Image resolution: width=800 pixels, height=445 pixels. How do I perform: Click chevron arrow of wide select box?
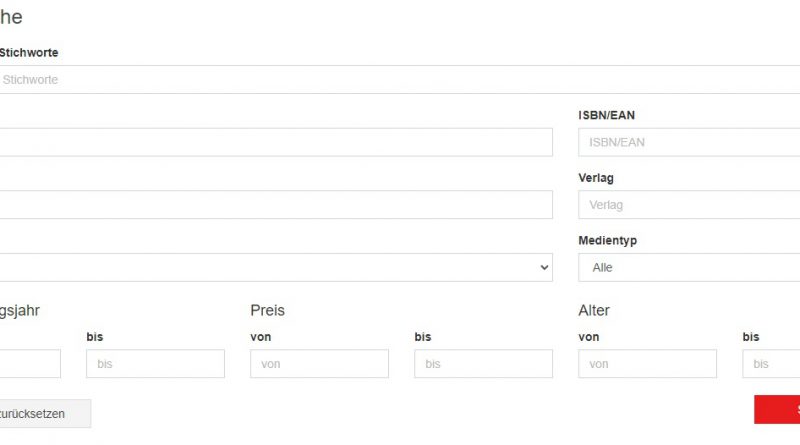544,268
